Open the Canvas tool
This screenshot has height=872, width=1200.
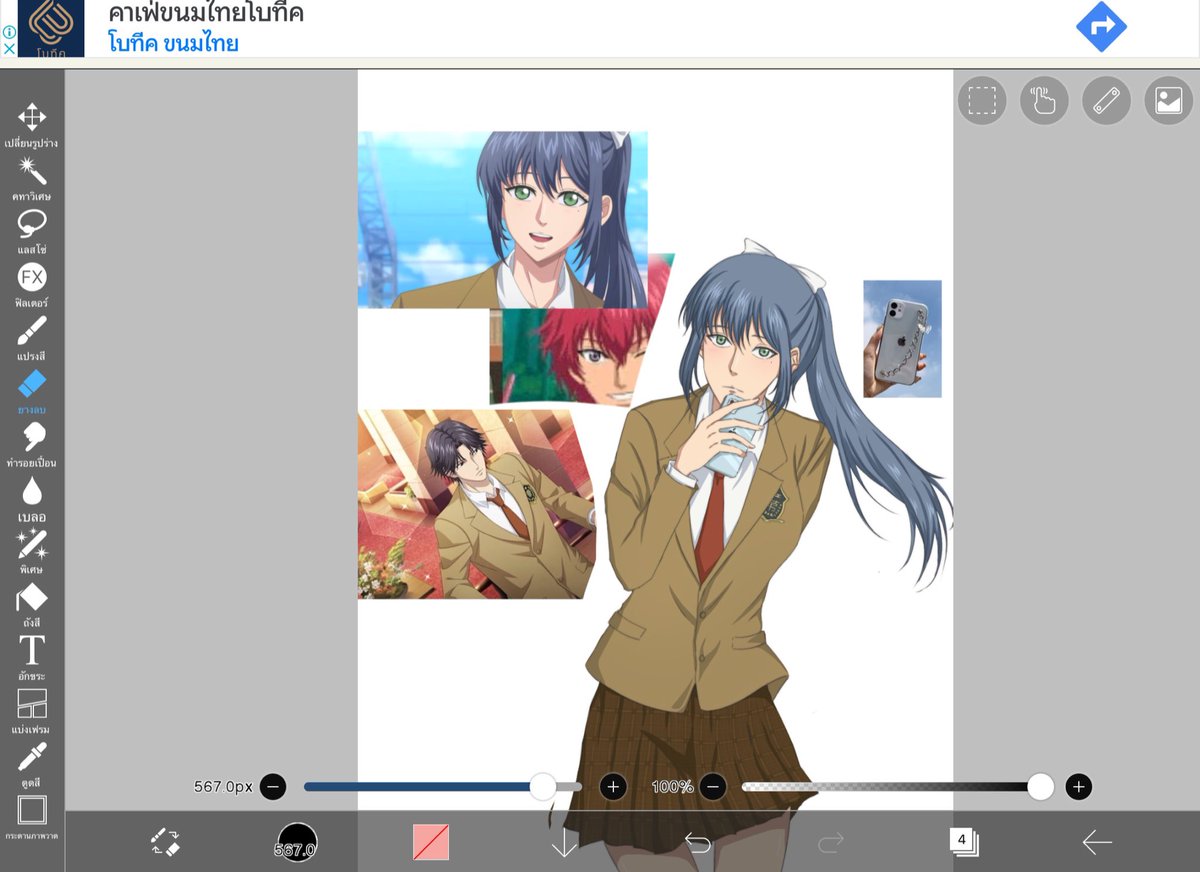coord(32,816)
